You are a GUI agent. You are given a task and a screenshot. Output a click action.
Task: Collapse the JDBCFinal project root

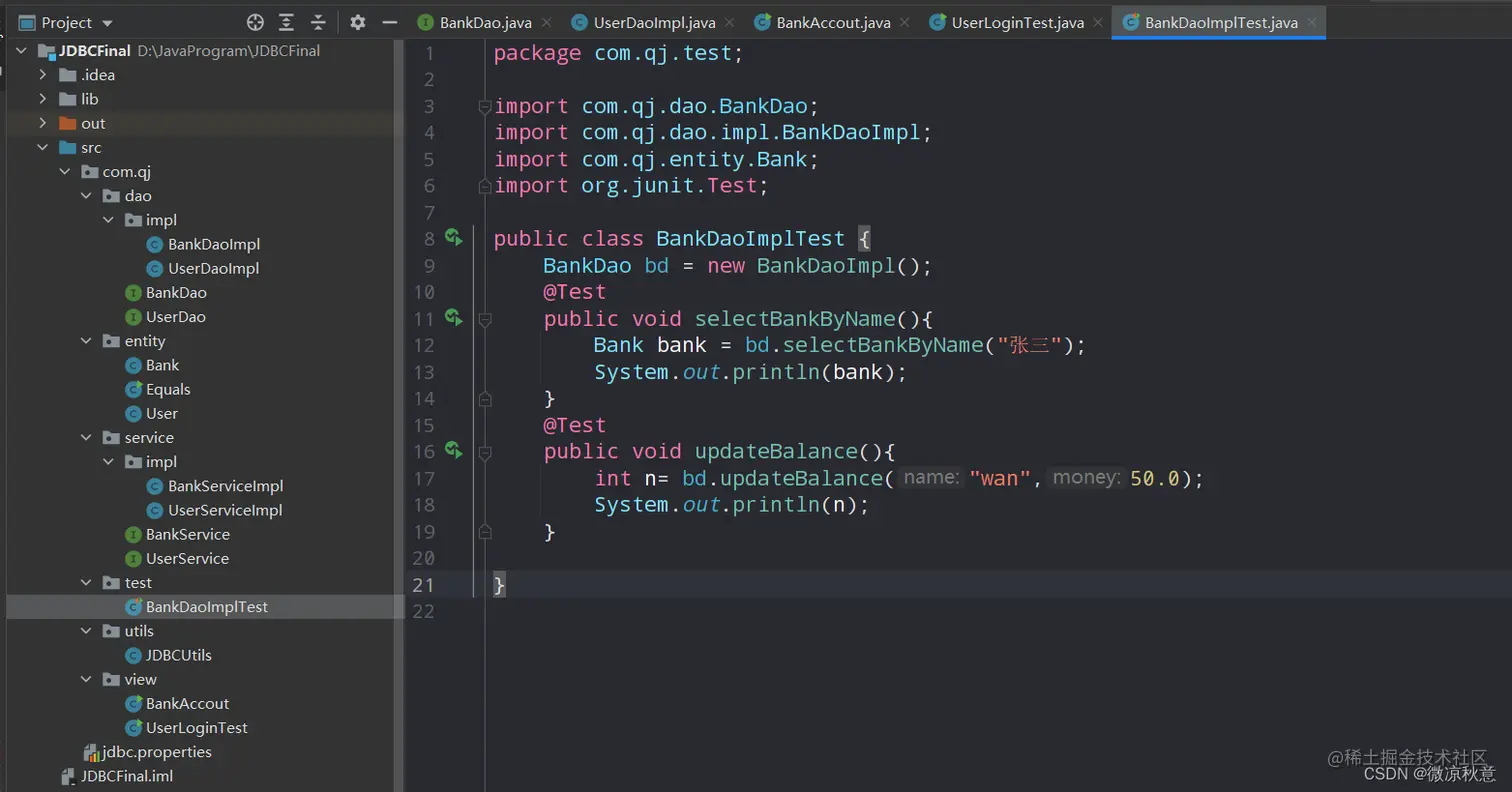pyautogui.click(x=21, y=50)
